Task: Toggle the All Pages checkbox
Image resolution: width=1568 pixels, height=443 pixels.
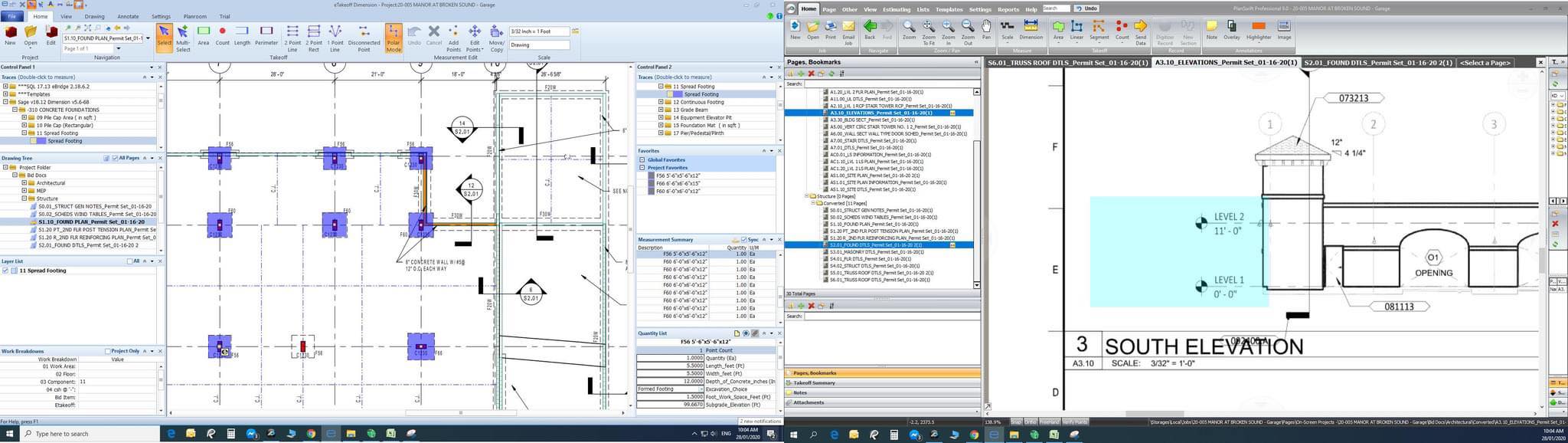Action: coord(116,159)
